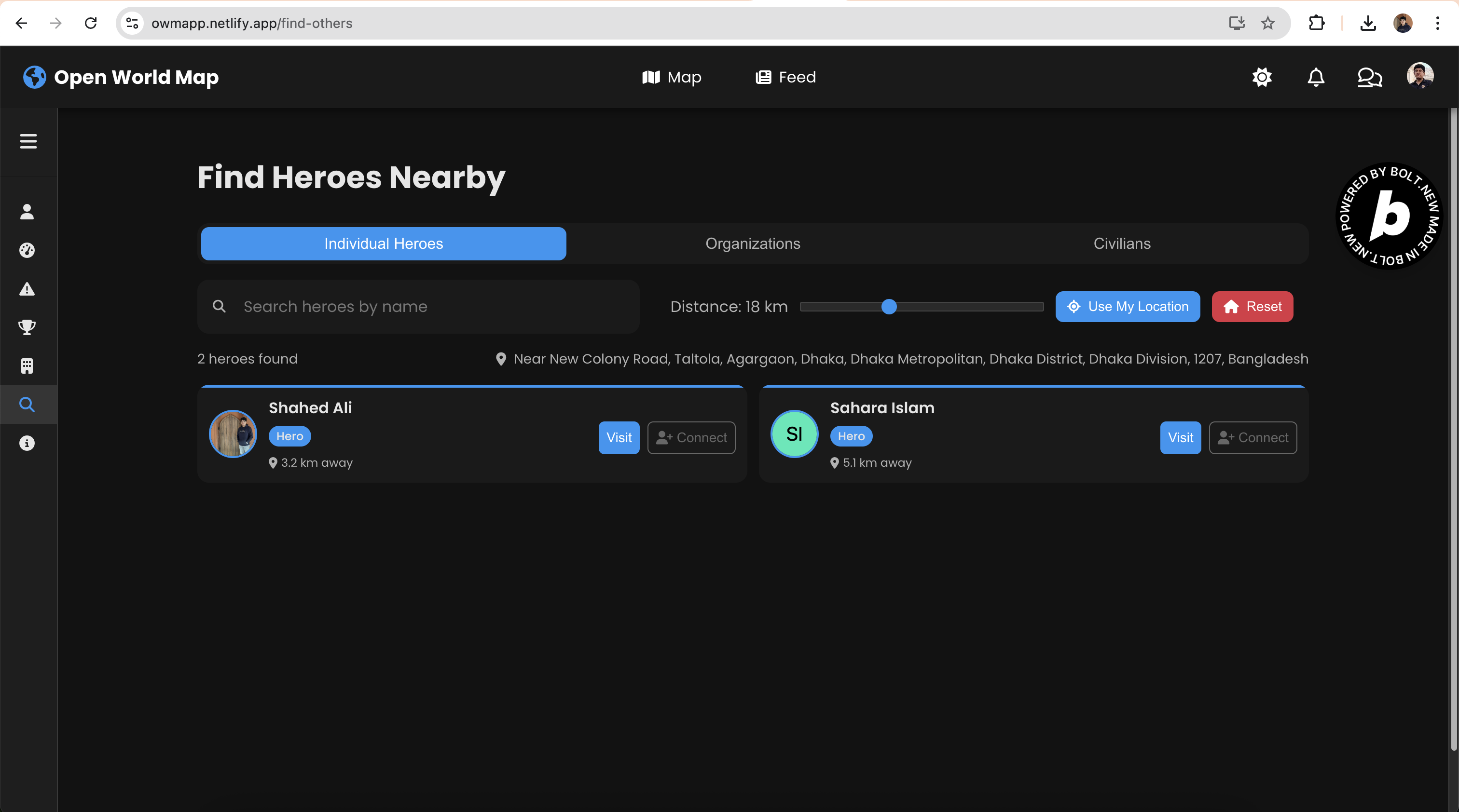1459x812 pixels.
Task: Visit Shahed Ali's profile
Action: point(619,437)
